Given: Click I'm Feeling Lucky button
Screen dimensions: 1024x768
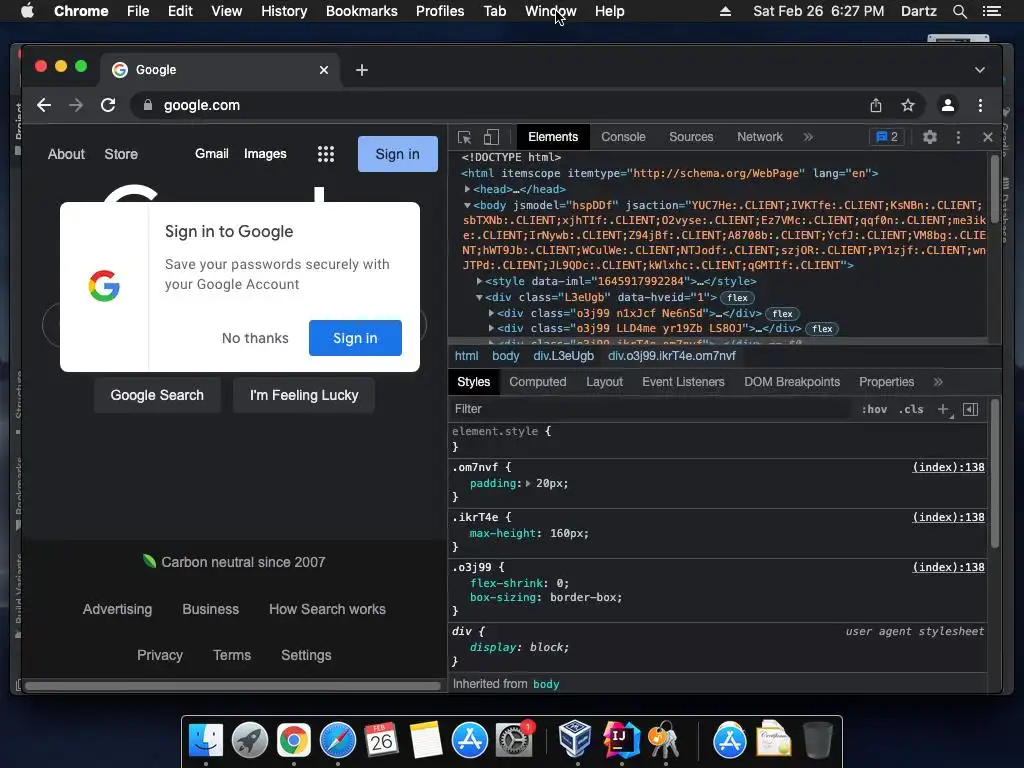Looking at the screenshot, I should 304,395.
